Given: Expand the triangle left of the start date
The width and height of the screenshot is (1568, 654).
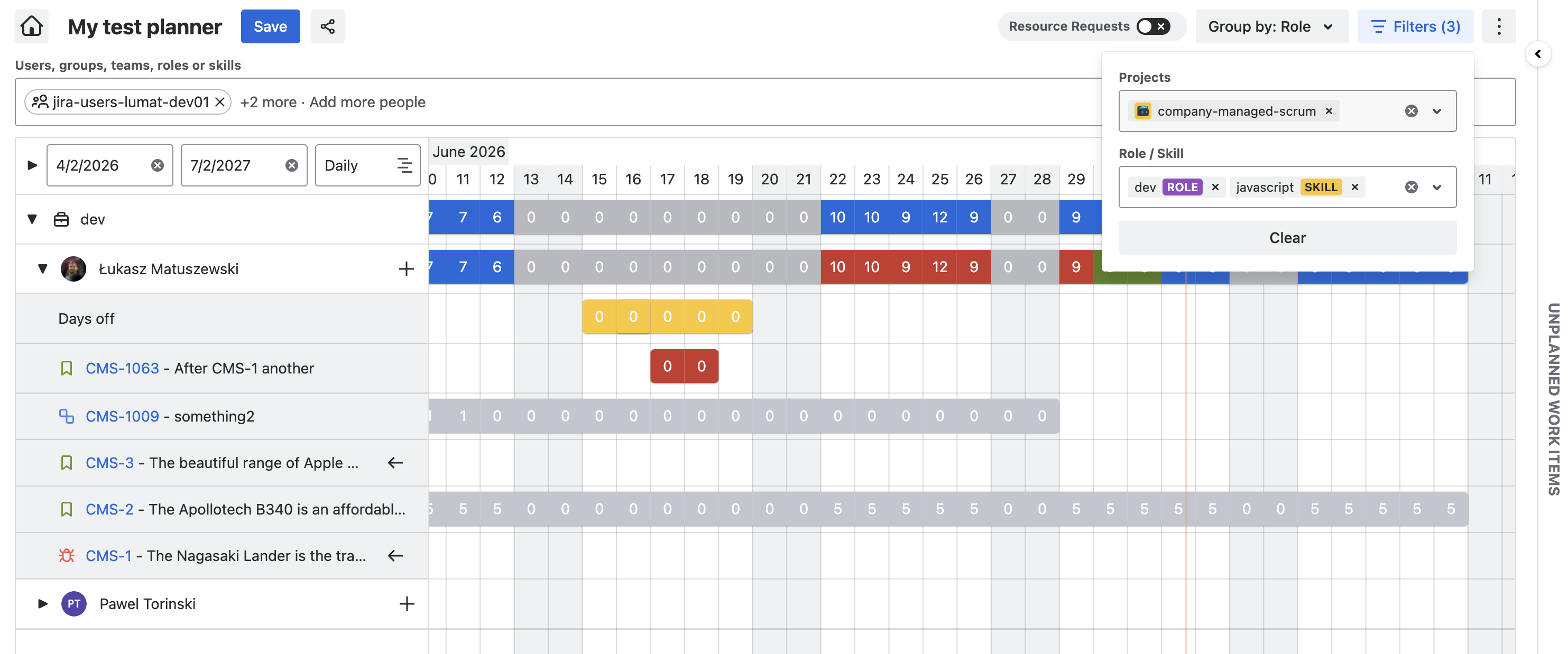Looking at the screenshot, I should pyautogui.click(x=32, y=165).
